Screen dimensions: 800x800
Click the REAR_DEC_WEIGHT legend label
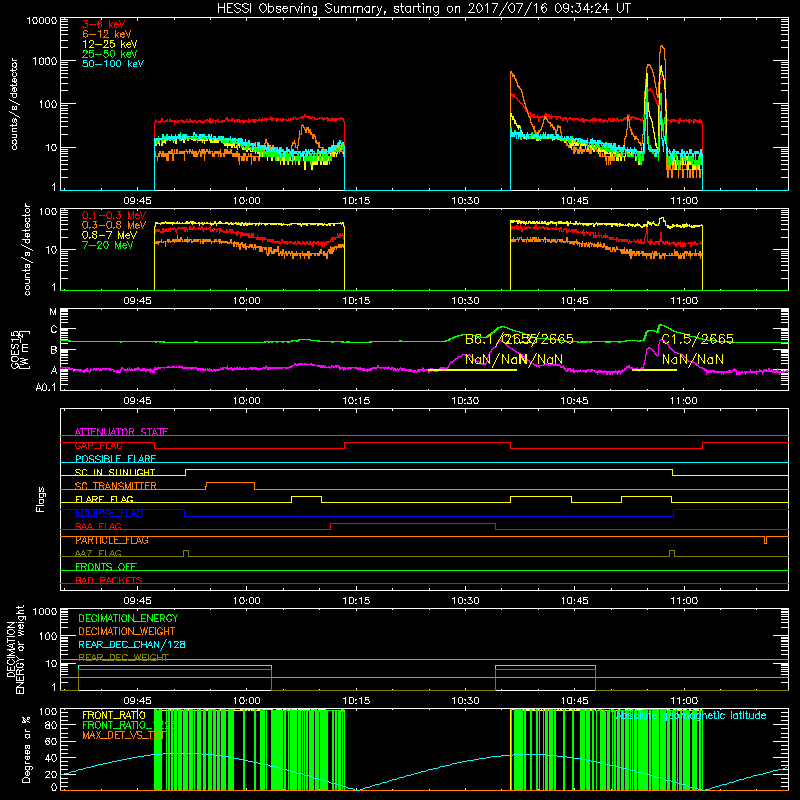[123, 657]
